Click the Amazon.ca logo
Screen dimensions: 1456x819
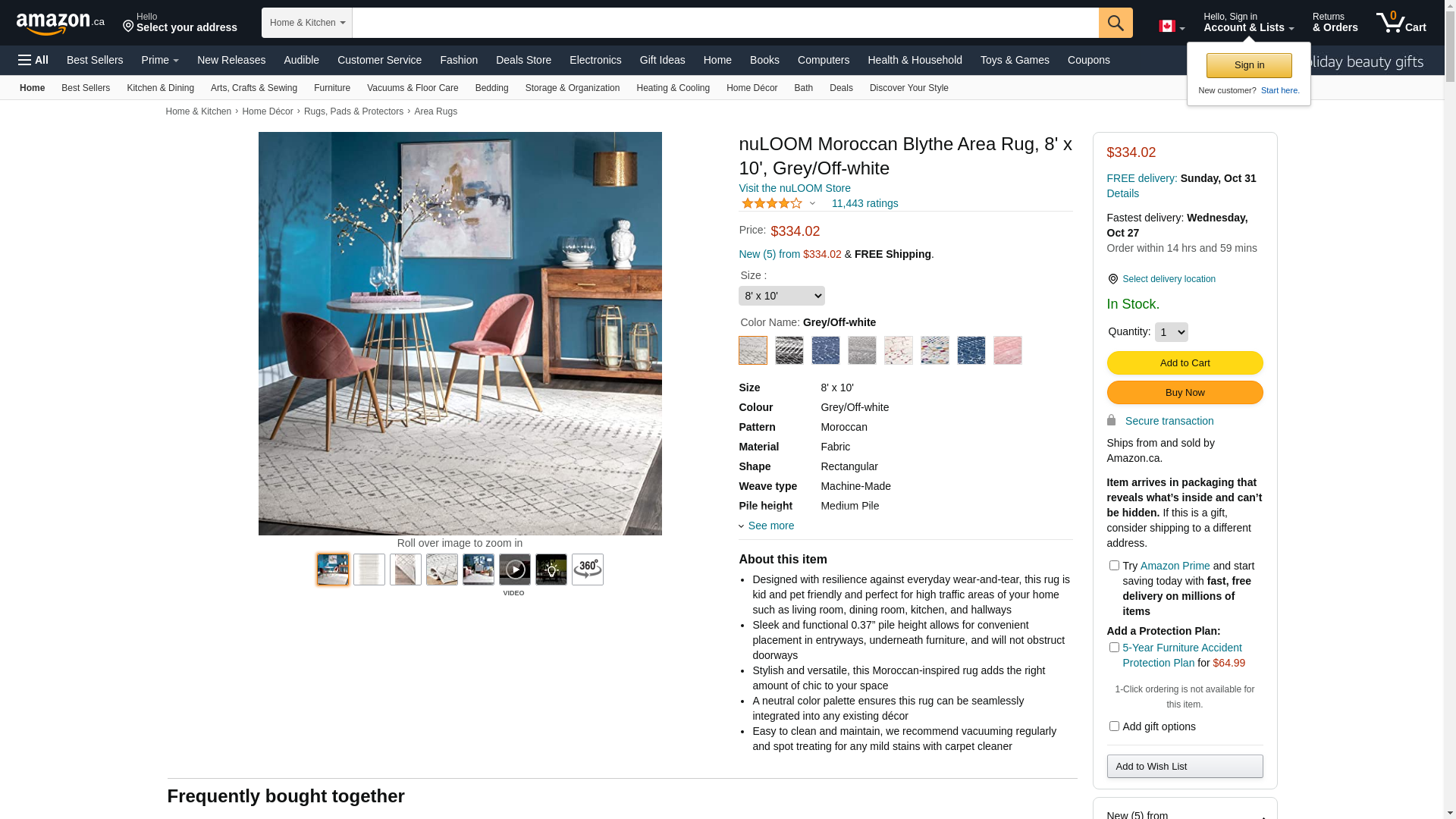[61, 23]
